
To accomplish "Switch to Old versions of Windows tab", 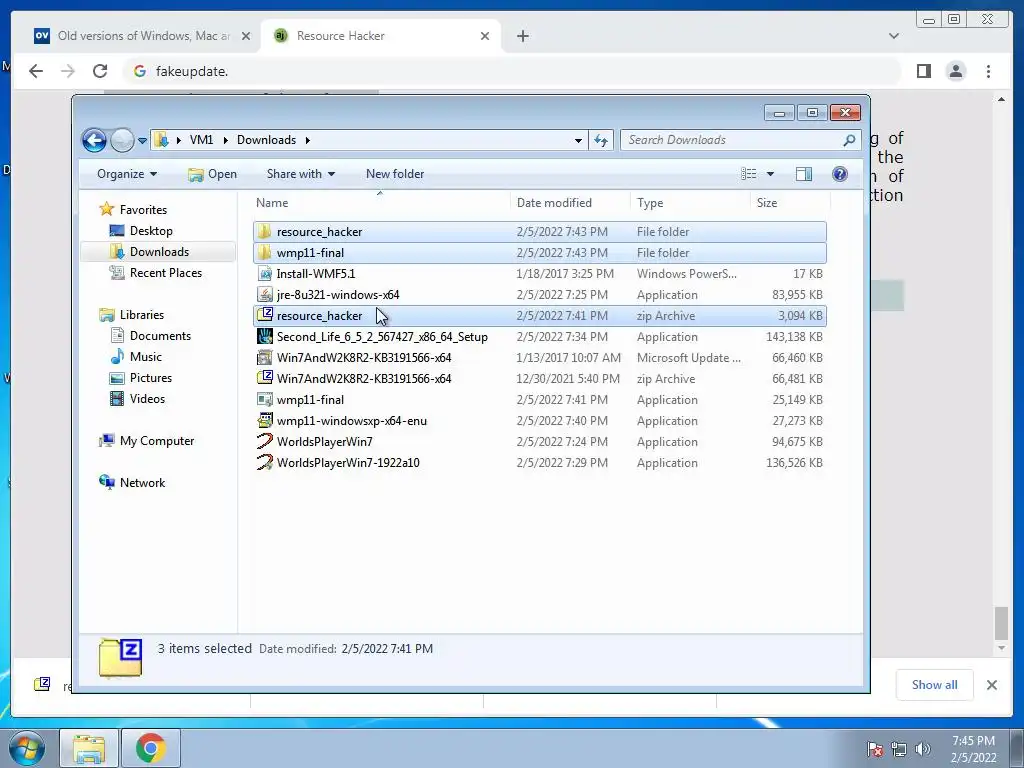I will [x=144, y=36].
